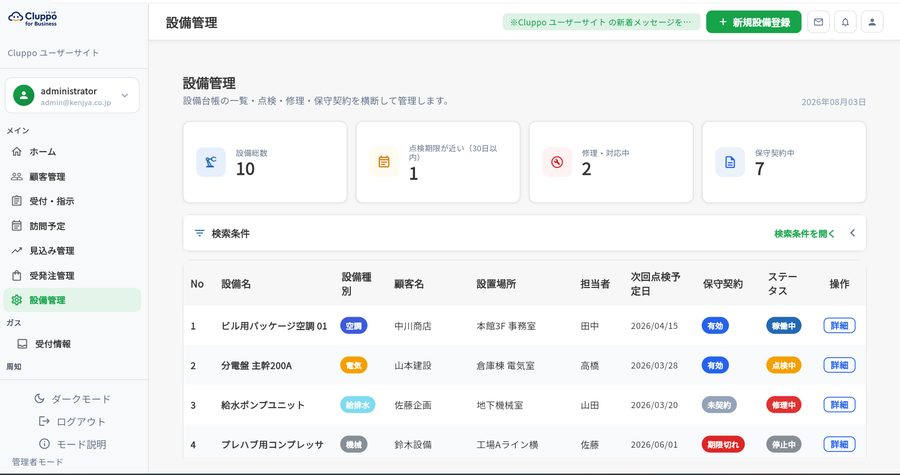Open the user profile icon

[x=872, y=22]
